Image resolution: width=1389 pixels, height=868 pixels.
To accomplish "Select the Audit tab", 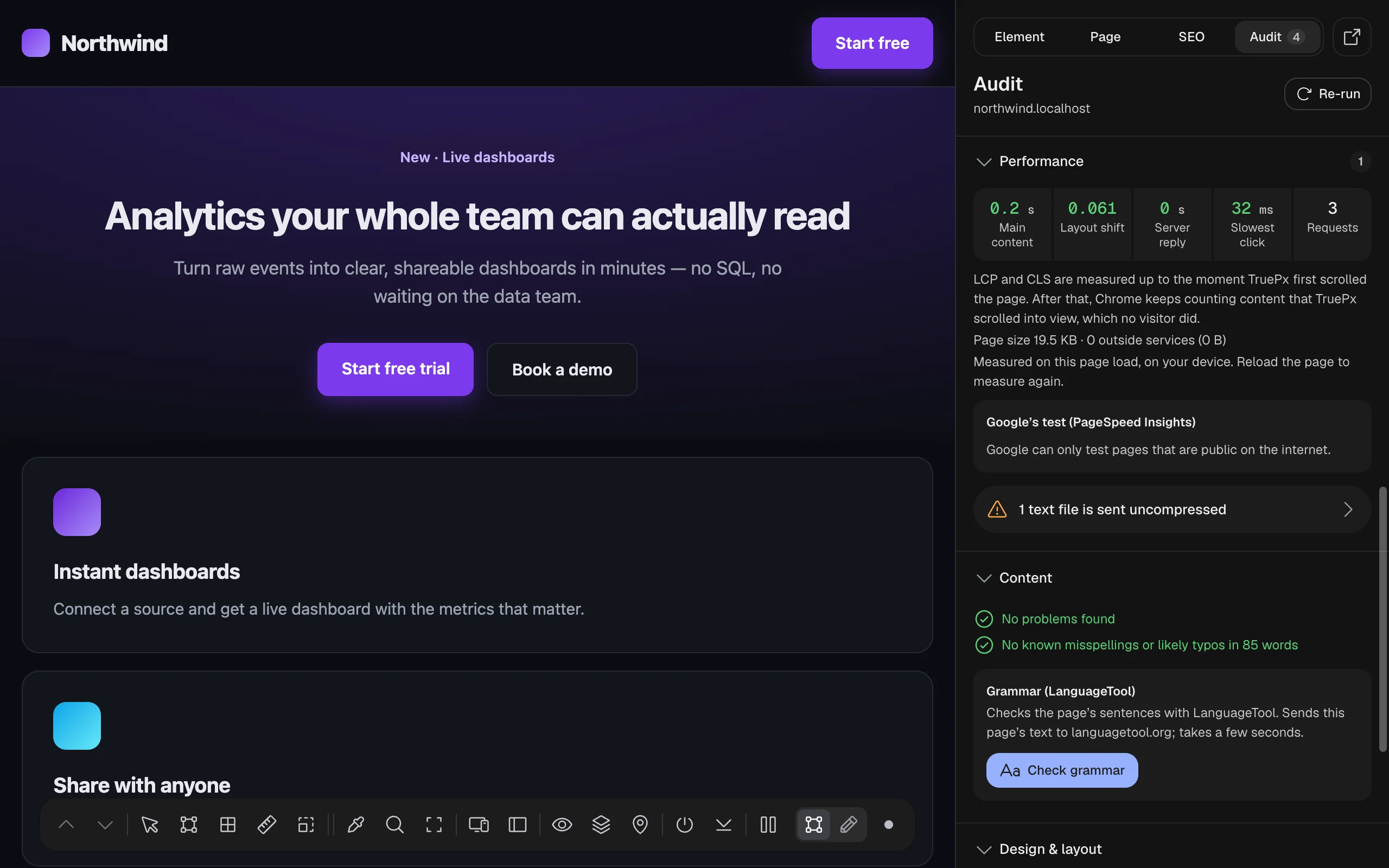I will [1277, 37].
